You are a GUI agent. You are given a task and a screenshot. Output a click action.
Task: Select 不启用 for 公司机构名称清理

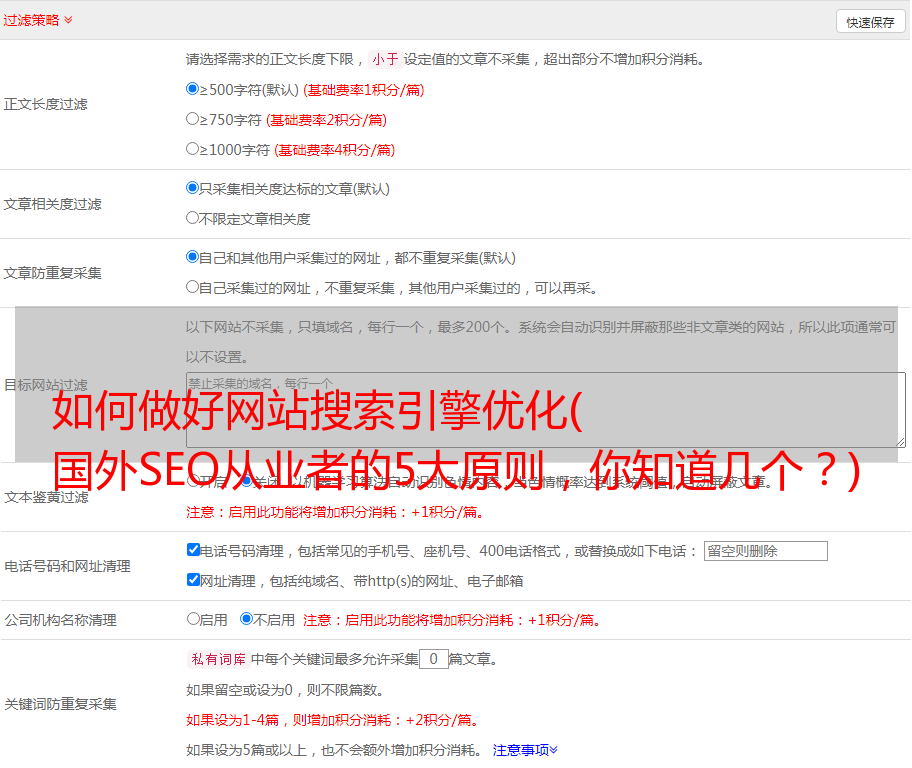click(246, 619)
